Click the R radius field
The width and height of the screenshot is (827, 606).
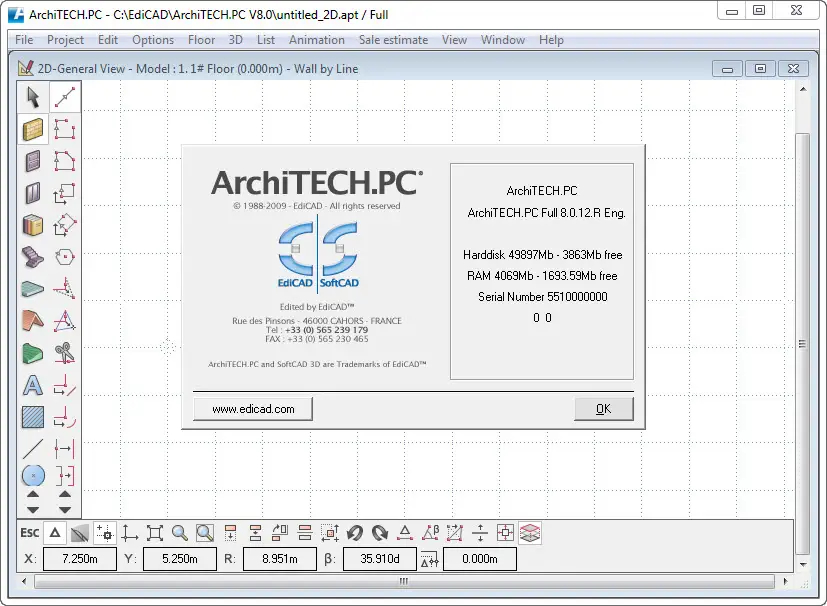tap(280, 559)
